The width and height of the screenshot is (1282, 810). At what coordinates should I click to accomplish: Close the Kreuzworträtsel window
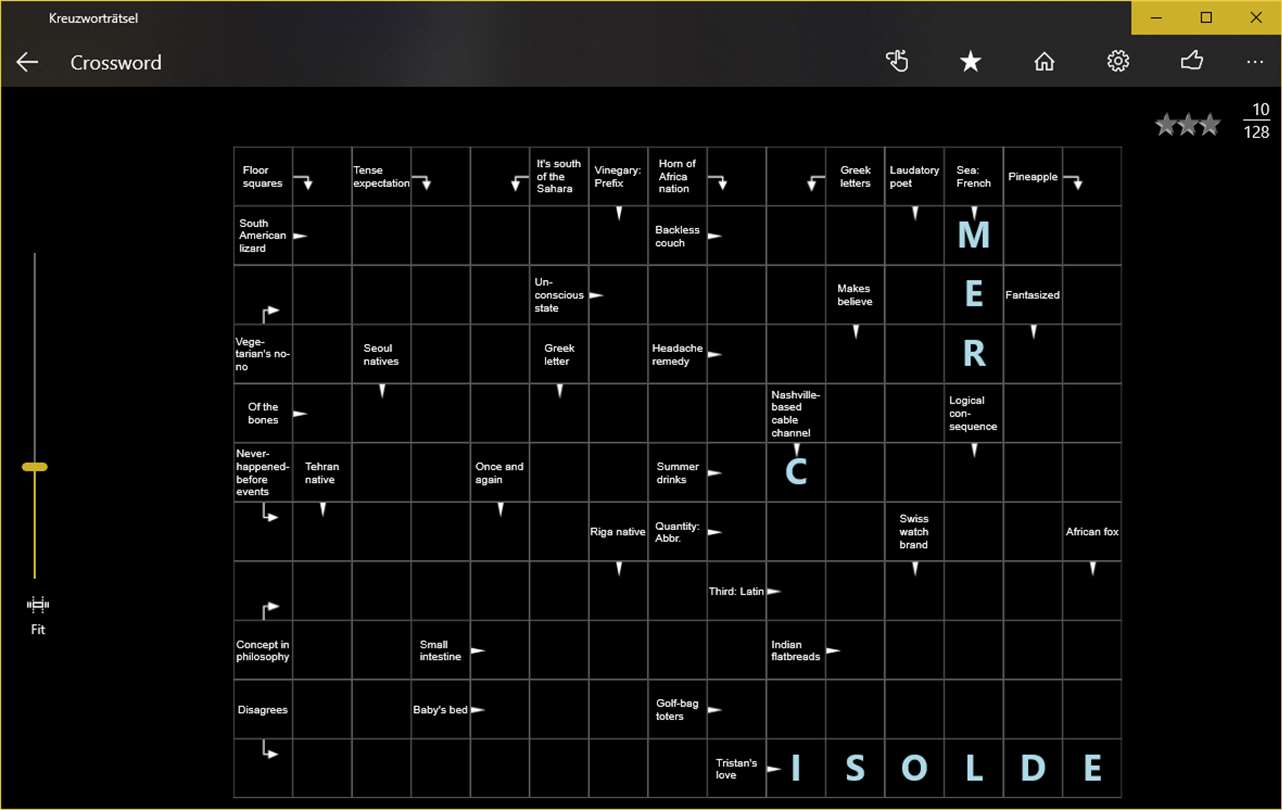tap(1256, 18)
